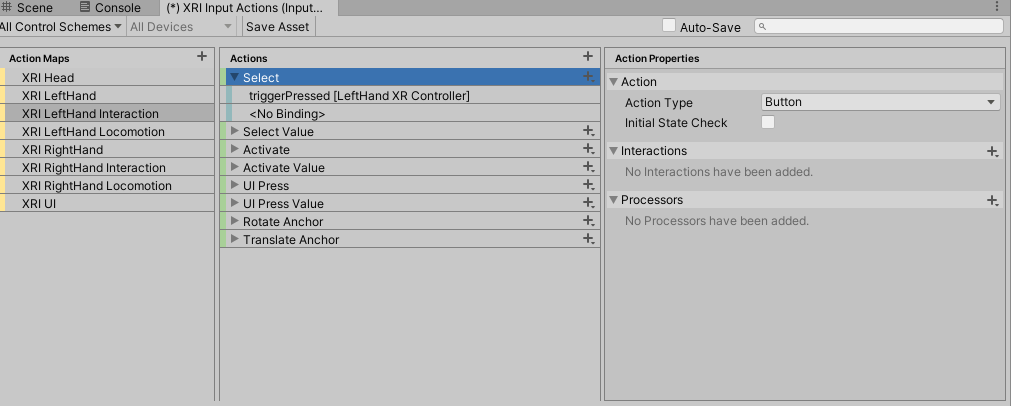Add a new action map

(x=202, y=57)
